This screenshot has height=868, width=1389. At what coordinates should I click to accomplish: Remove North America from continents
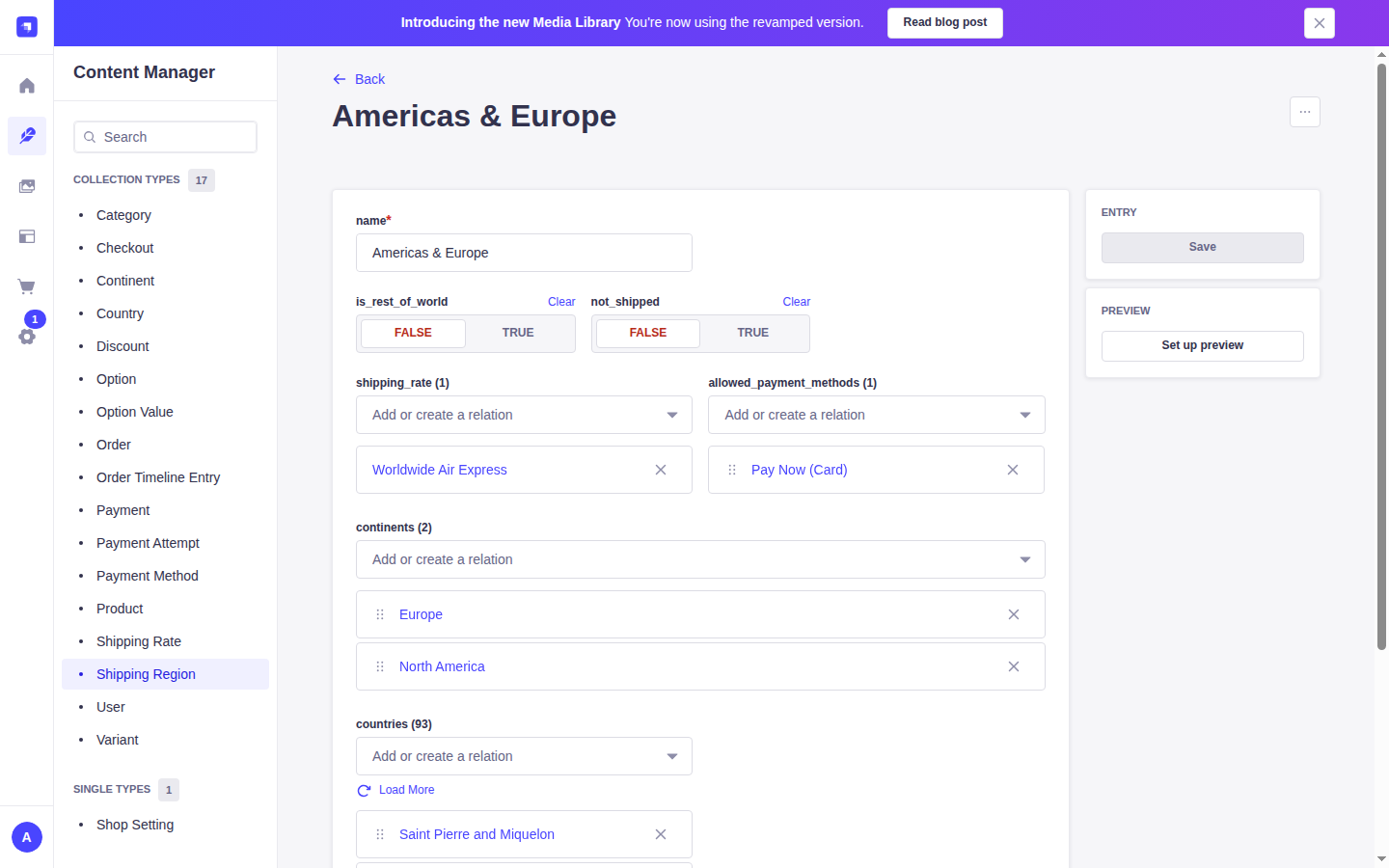1014,666
